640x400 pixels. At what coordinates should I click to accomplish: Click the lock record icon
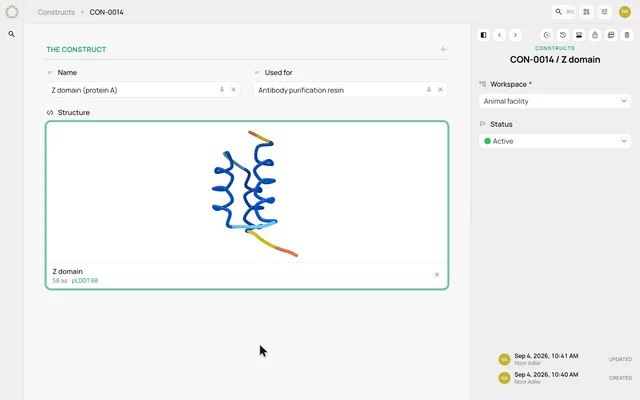(x=595, y=35)
